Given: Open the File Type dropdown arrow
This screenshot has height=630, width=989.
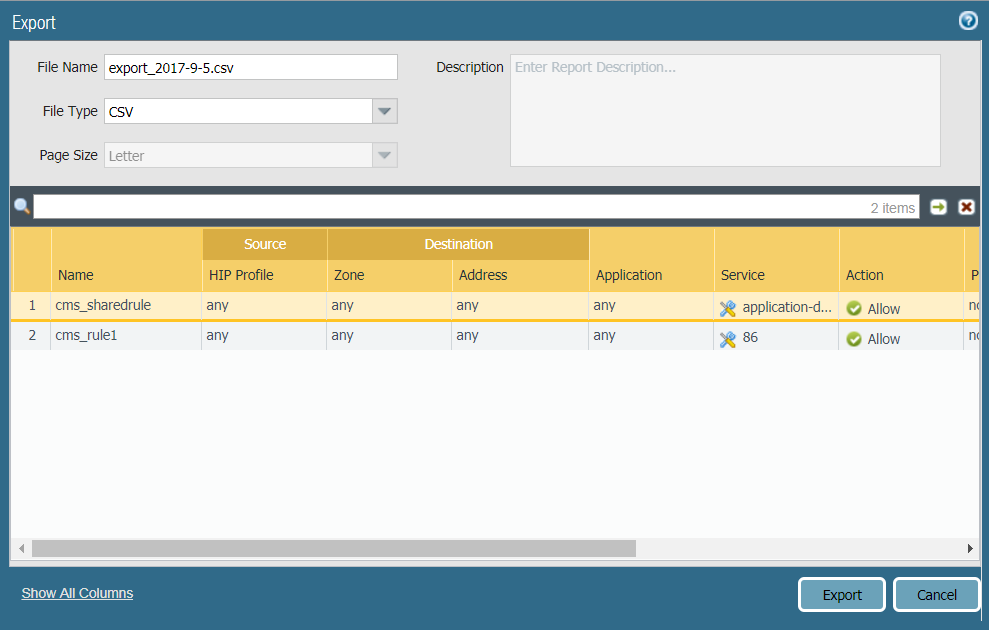Looking at the screenshot, I should coord(385,112).
